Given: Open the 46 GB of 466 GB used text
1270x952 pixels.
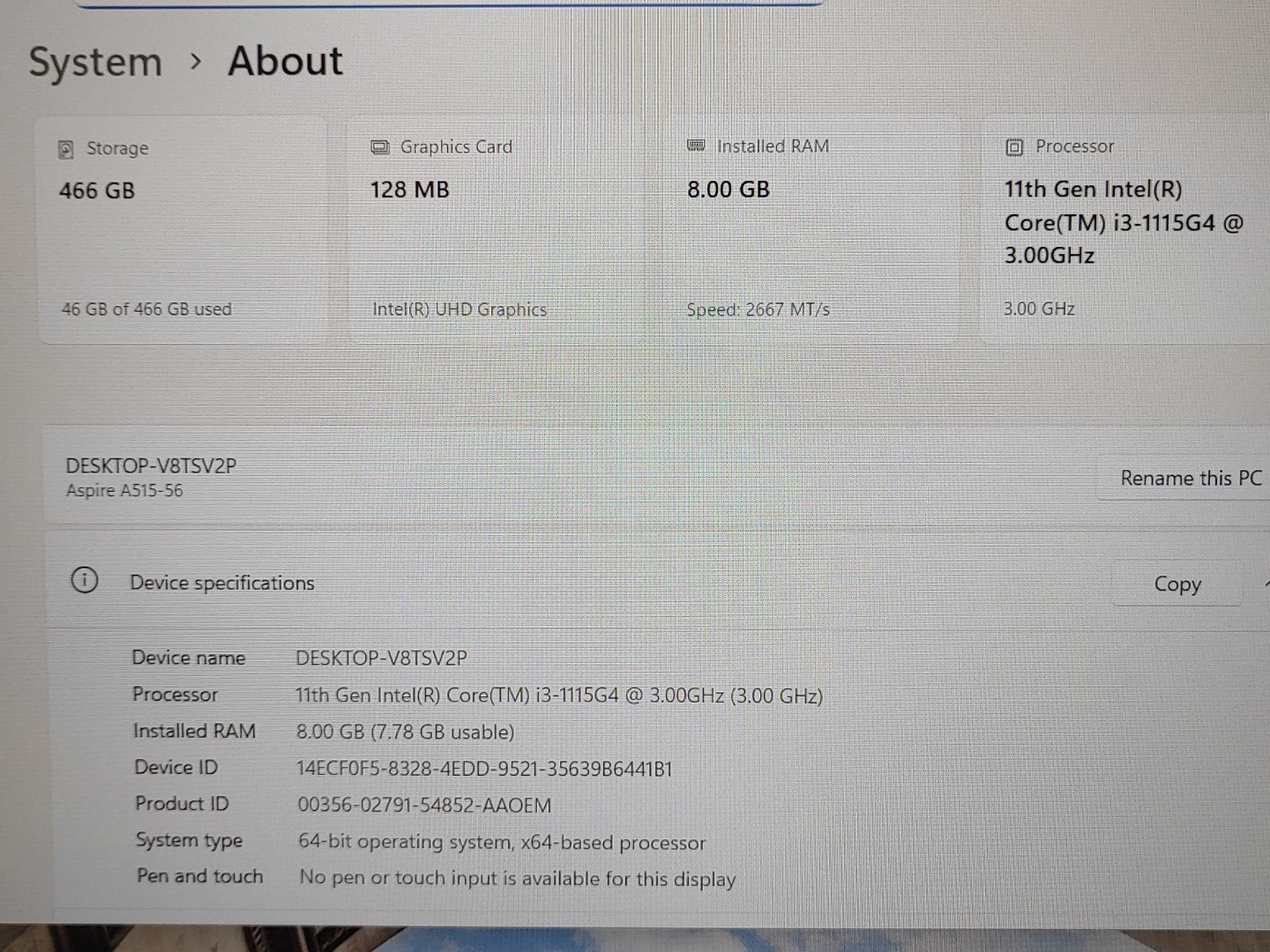Looking at the screenshot, I should [x=146, y=309].
